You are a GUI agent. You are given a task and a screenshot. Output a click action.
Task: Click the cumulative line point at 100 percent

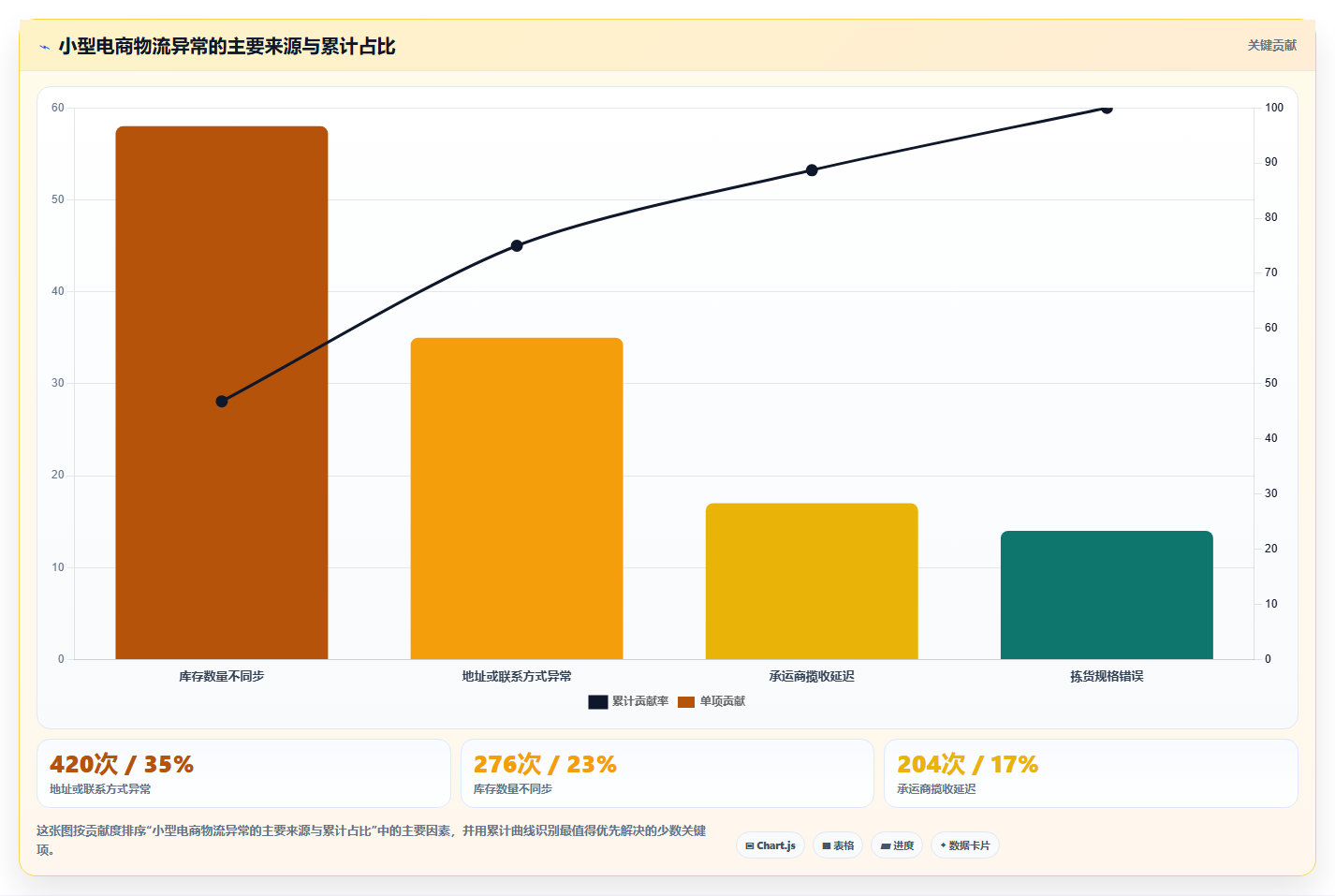coord(1107,109)
